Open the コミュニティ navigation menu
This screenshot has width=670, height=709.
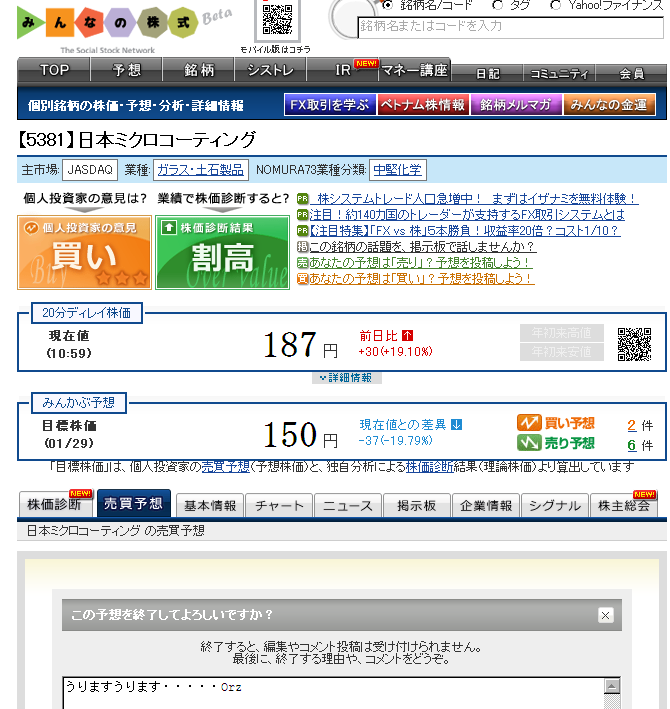(x=559, y=73)
